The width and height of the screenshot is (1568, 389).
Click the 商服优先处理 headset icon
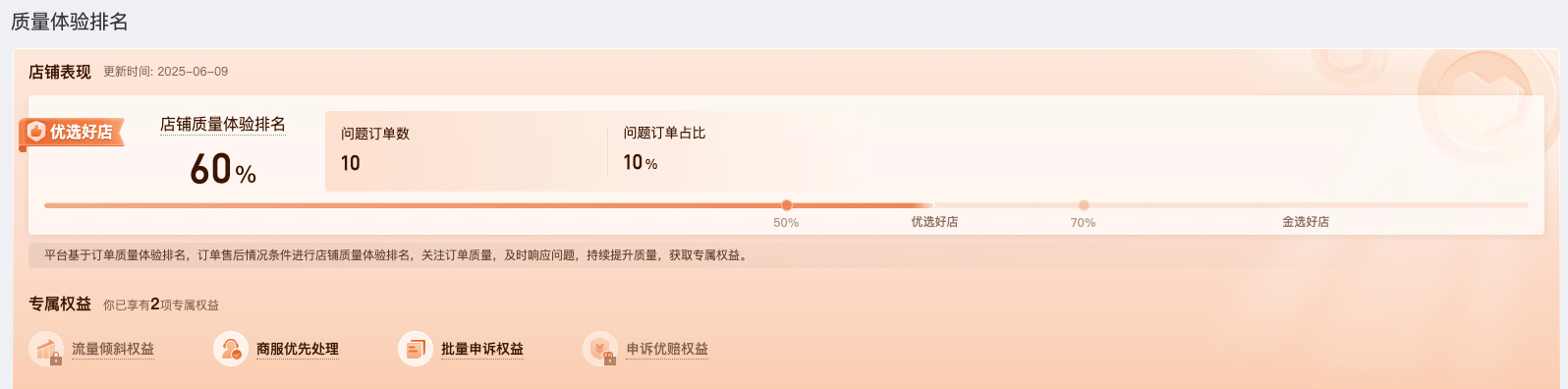(x=231, y=349)
